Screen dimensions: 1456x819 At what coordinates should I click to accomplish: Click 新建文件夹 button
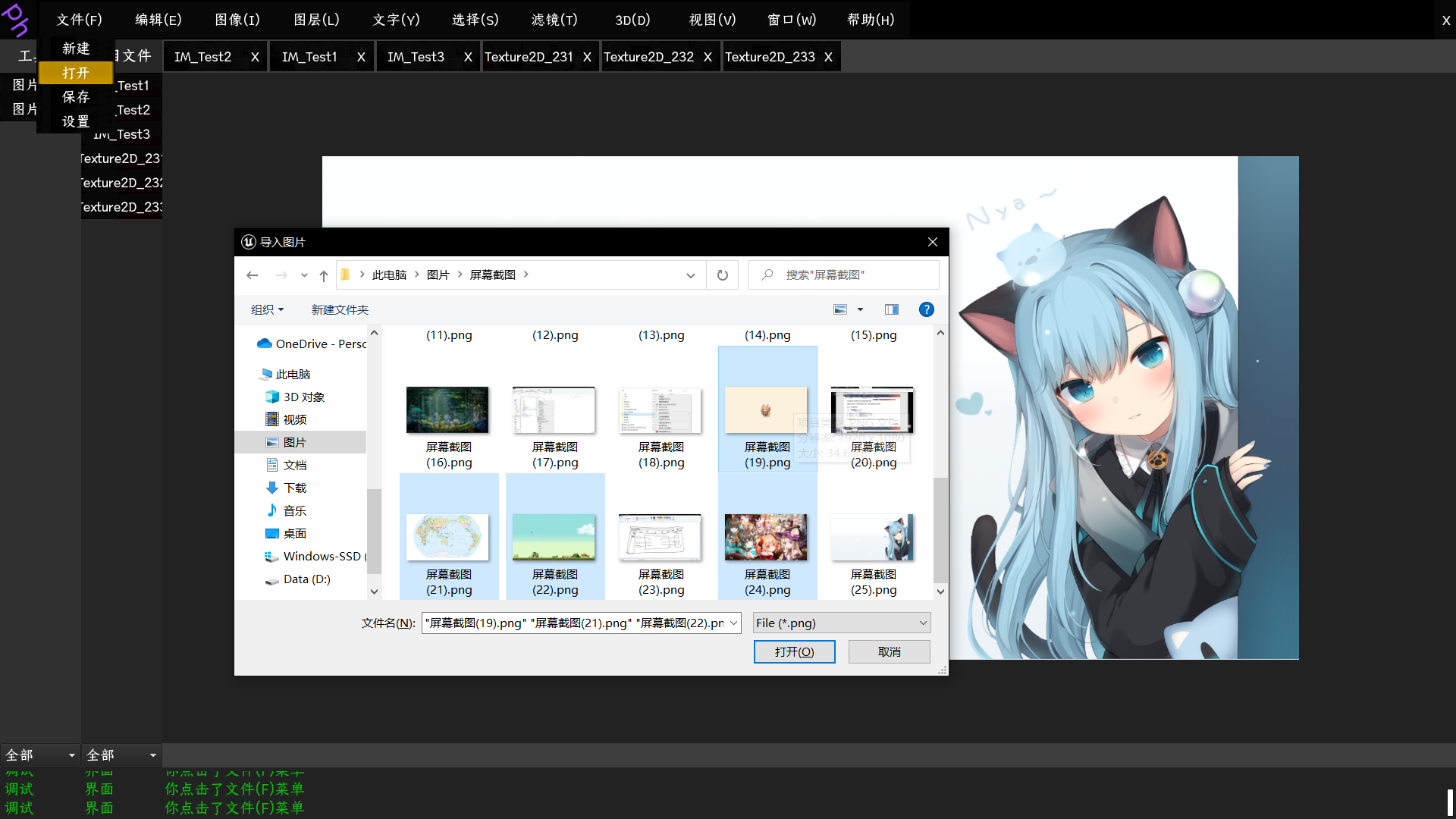pos(340,309)
